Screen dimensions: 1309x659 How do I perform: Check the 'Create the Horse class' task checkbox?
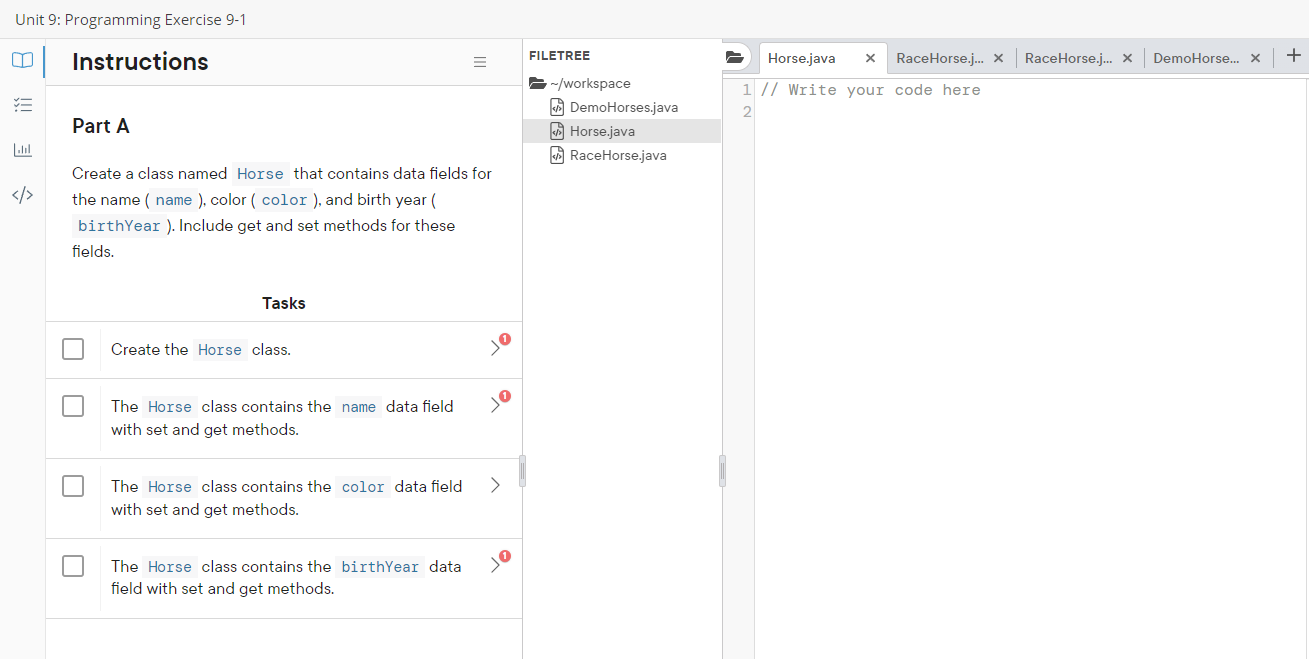[73, 349]
